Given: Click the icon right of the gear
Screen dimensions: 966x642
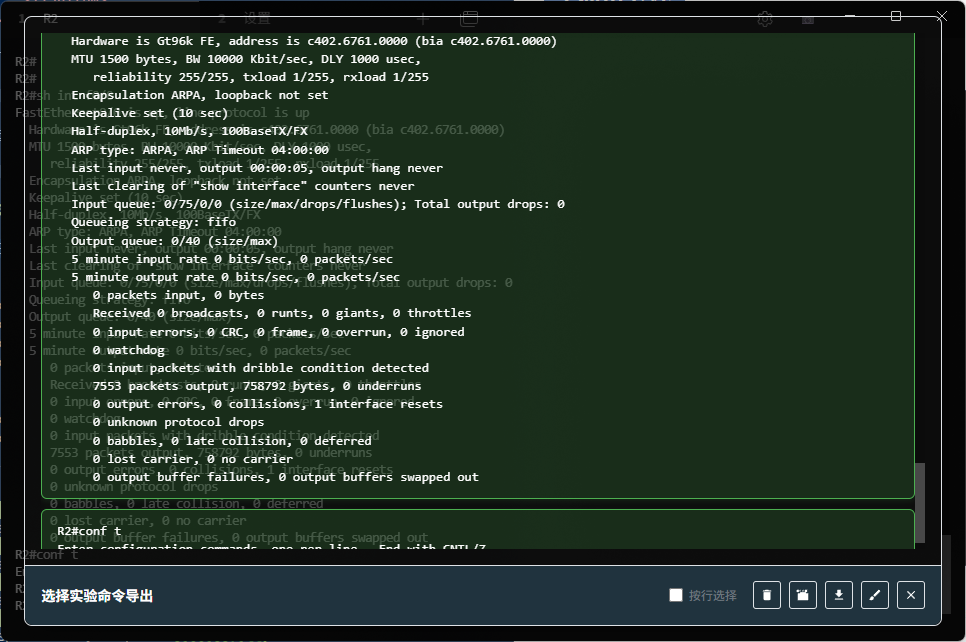Looking at the screenshot, I should (808, 19).
